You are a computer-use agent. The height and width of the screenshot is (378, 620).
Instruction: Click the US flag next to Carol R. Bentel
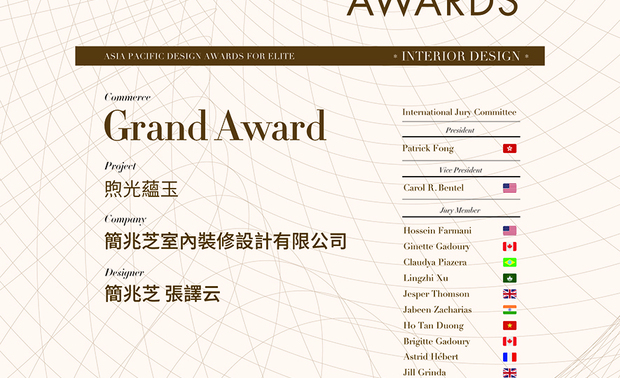509,188
